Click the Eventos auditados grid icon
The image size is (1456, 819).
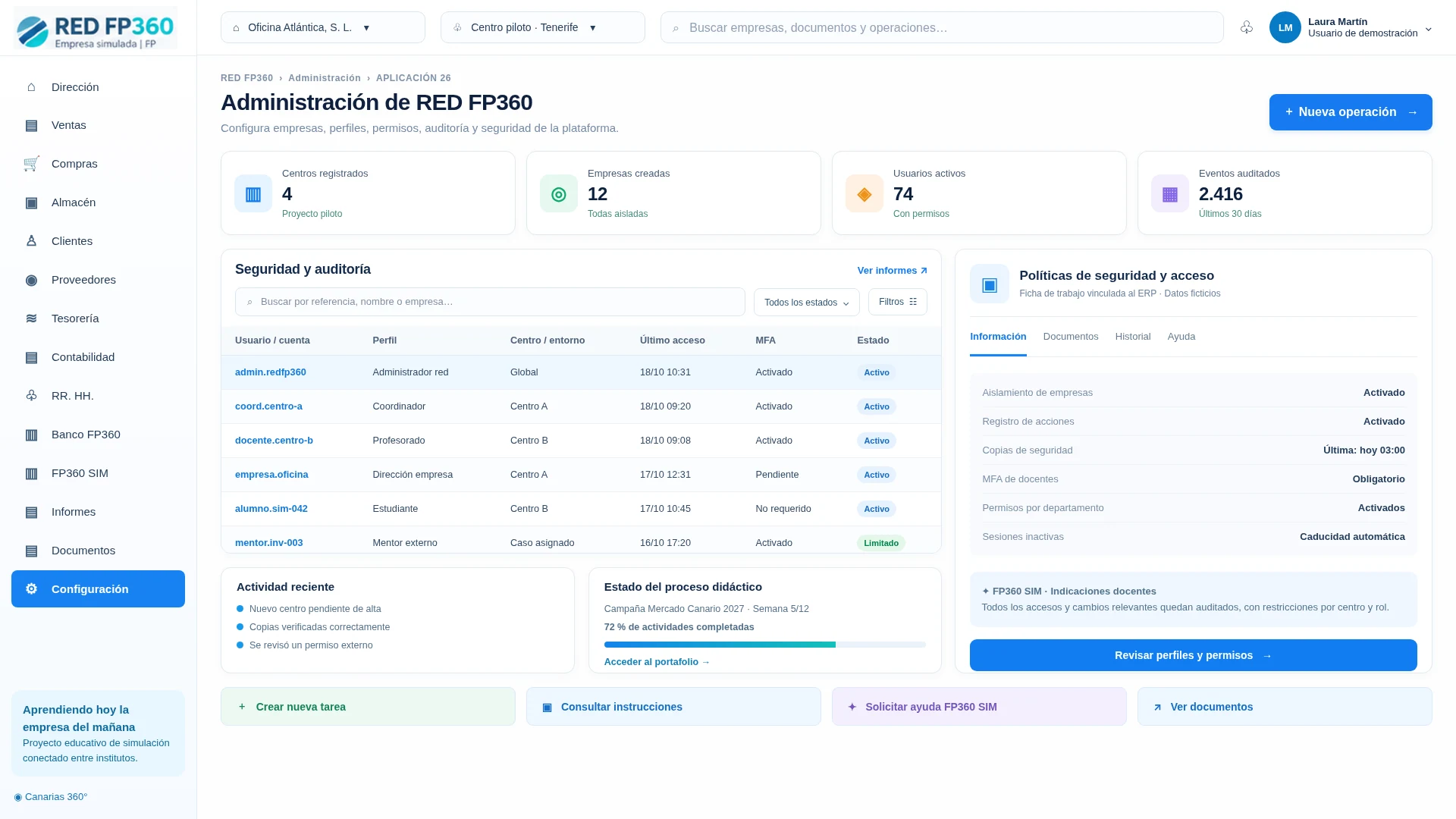[1170, 194]
